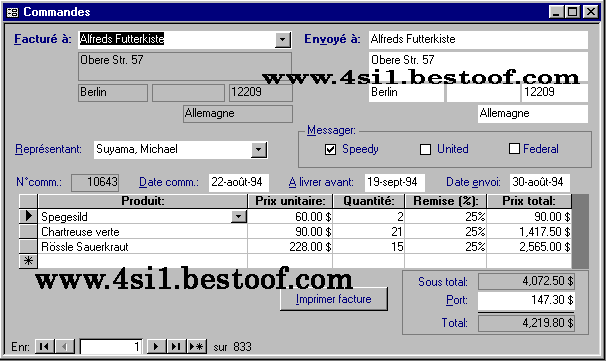Click the Facturé à postal code 12209
The image size is (606, 361).
click(x=260, y=93)
